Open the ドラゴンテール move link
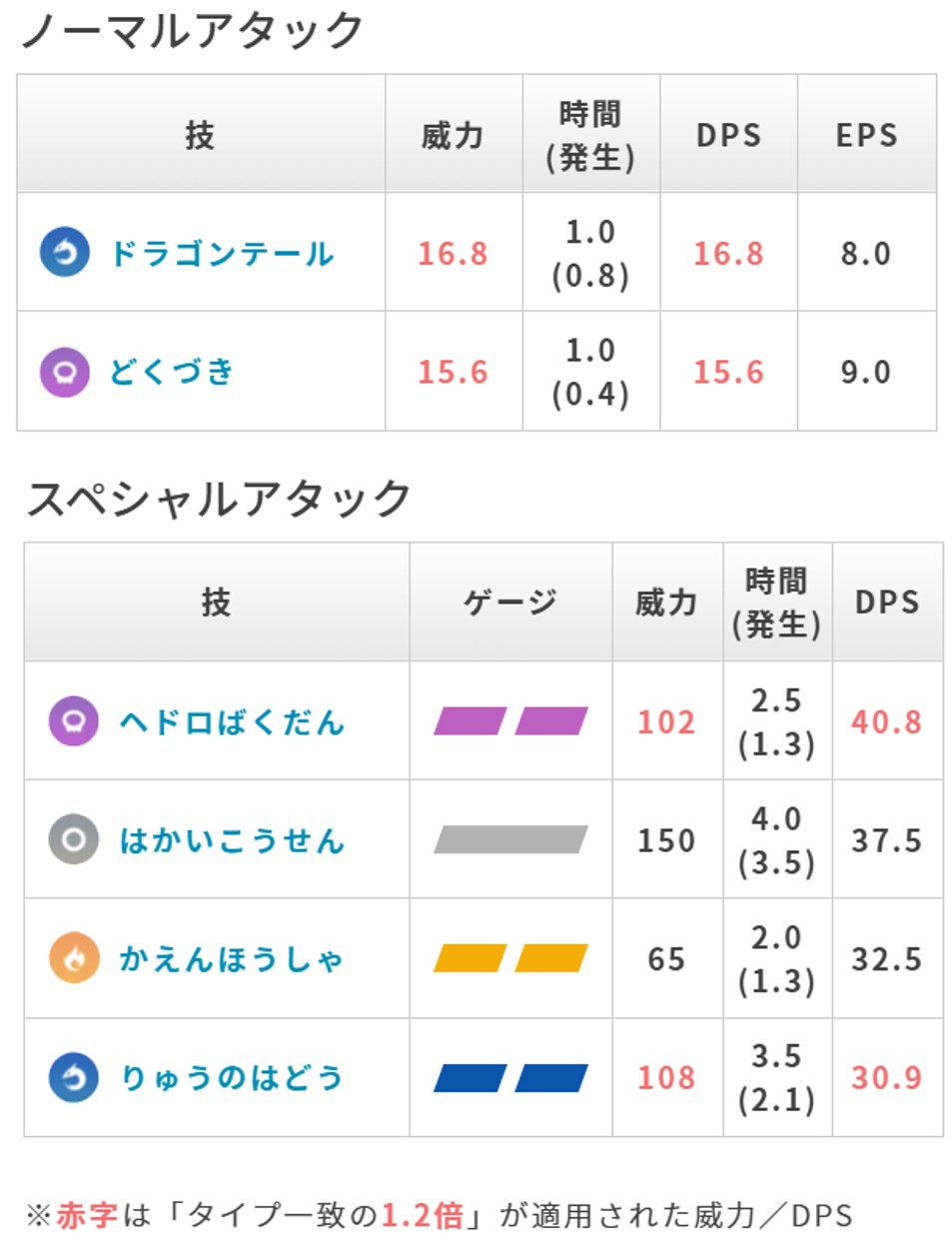The height and width of the screenshot is (1256, 952). (x=222, y=254)
